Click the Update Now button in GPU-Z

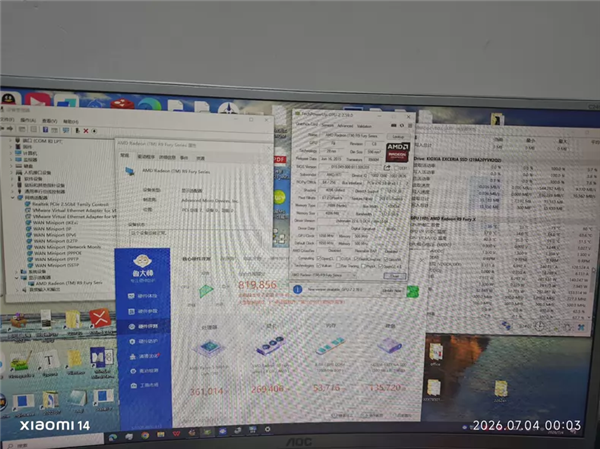[392, 291]
